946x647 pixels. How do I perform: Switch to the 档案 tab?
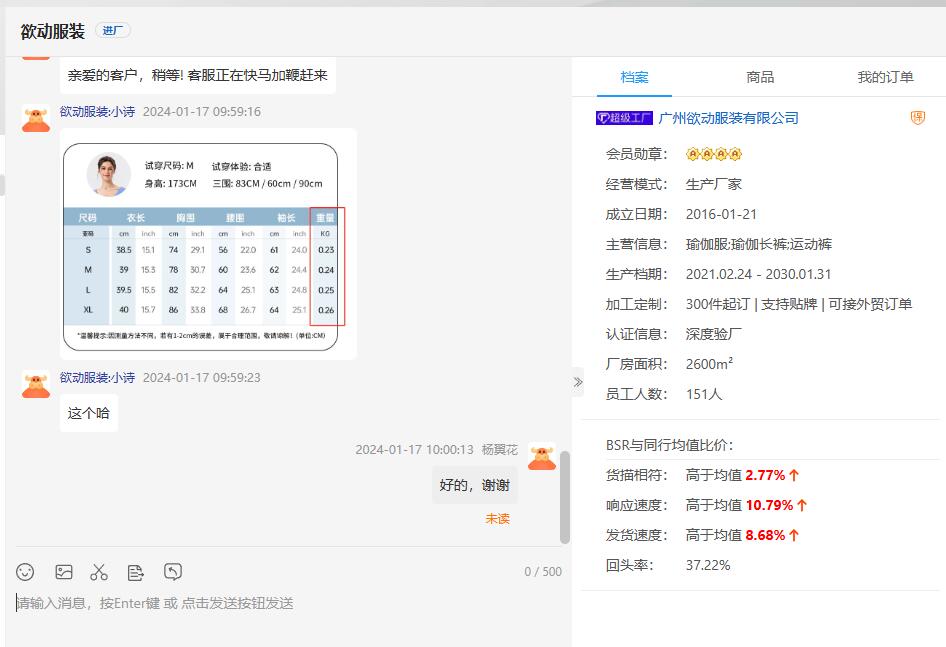(x=634, y=77)
